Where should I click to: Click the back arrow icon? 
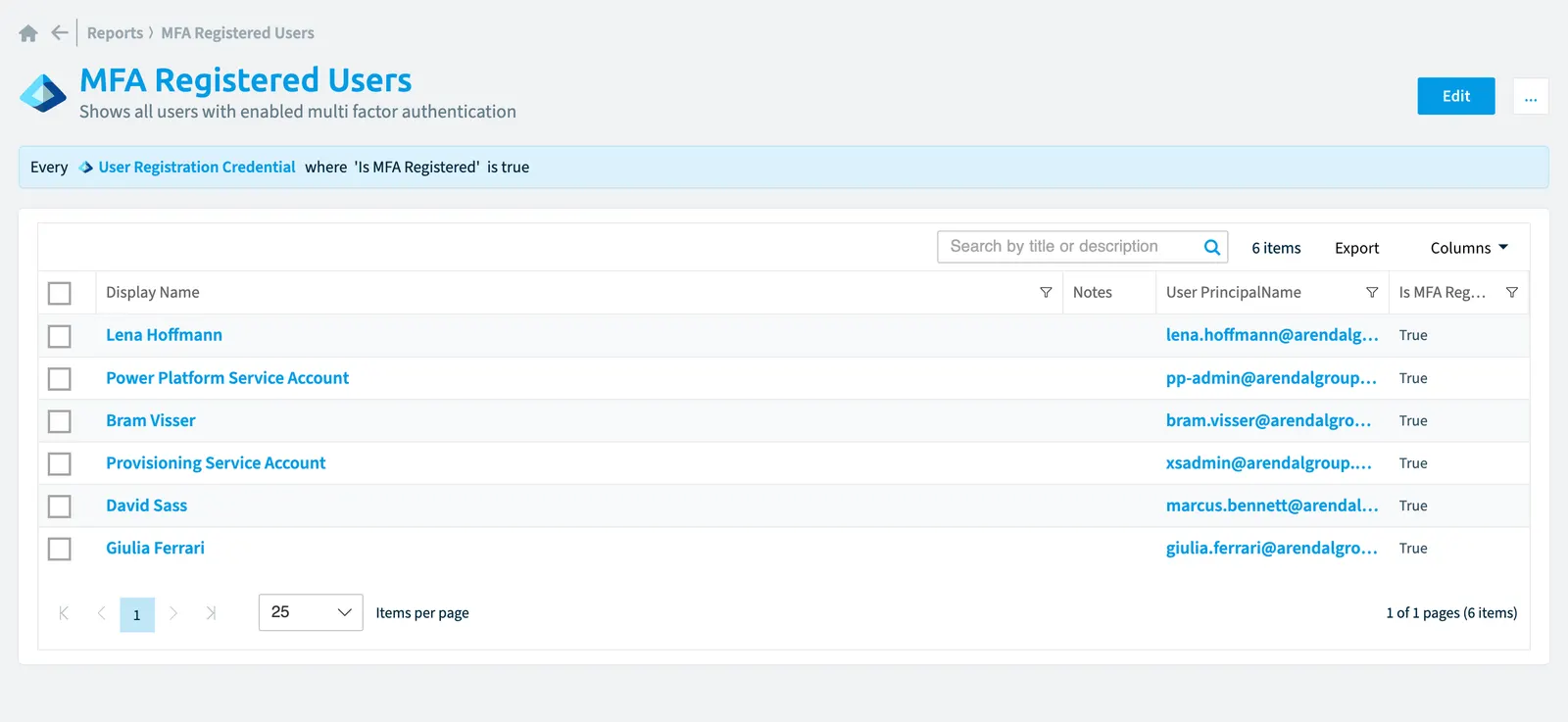[60, 33]
